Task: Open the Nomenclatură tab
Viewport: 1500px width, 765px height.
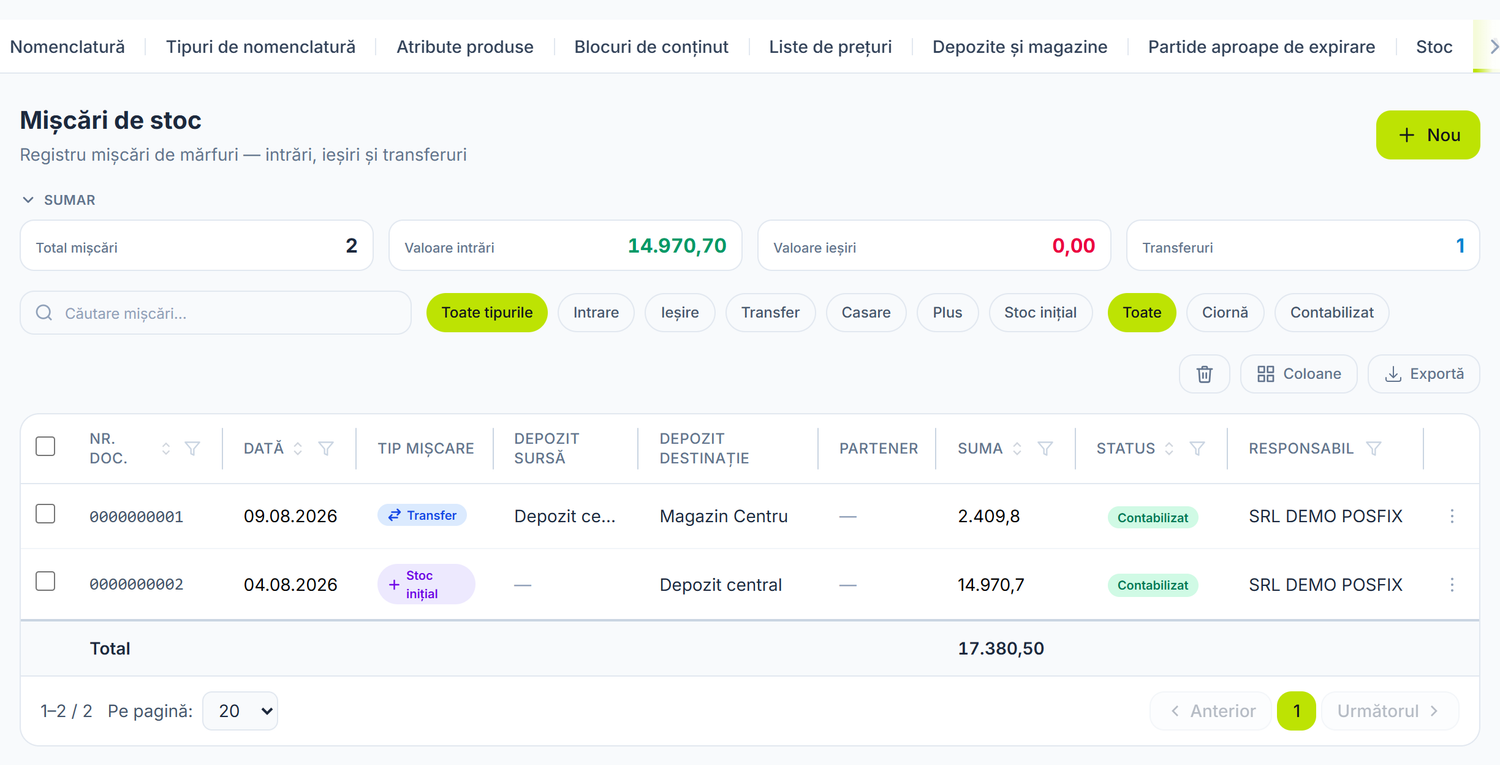Action: pyautogui.click(x=68, y=47)
